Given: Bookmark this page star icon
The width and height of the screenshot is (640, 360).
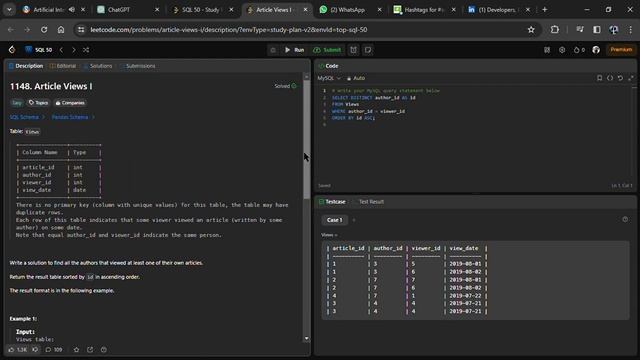Looking at the screenshot, I should (531, 29).
